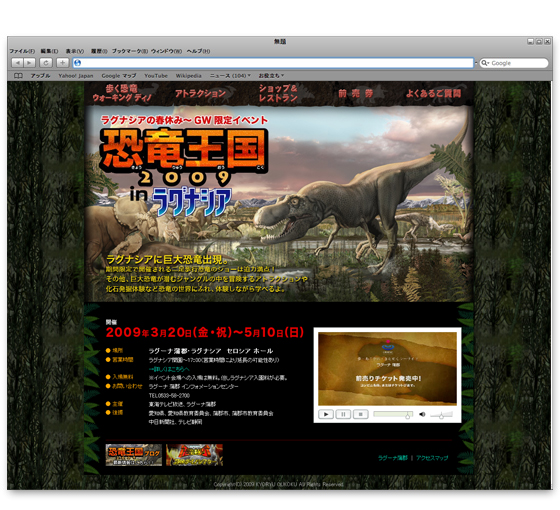560x510 pixels.
Task: Open the Google search engine dropdown
Action: coord(485,63)
